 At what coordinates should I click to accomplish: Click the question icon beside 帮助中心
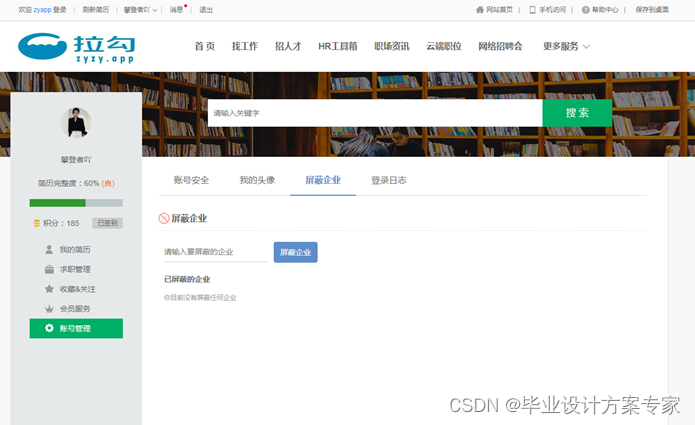pyautogui.click(x=586, y=10)
